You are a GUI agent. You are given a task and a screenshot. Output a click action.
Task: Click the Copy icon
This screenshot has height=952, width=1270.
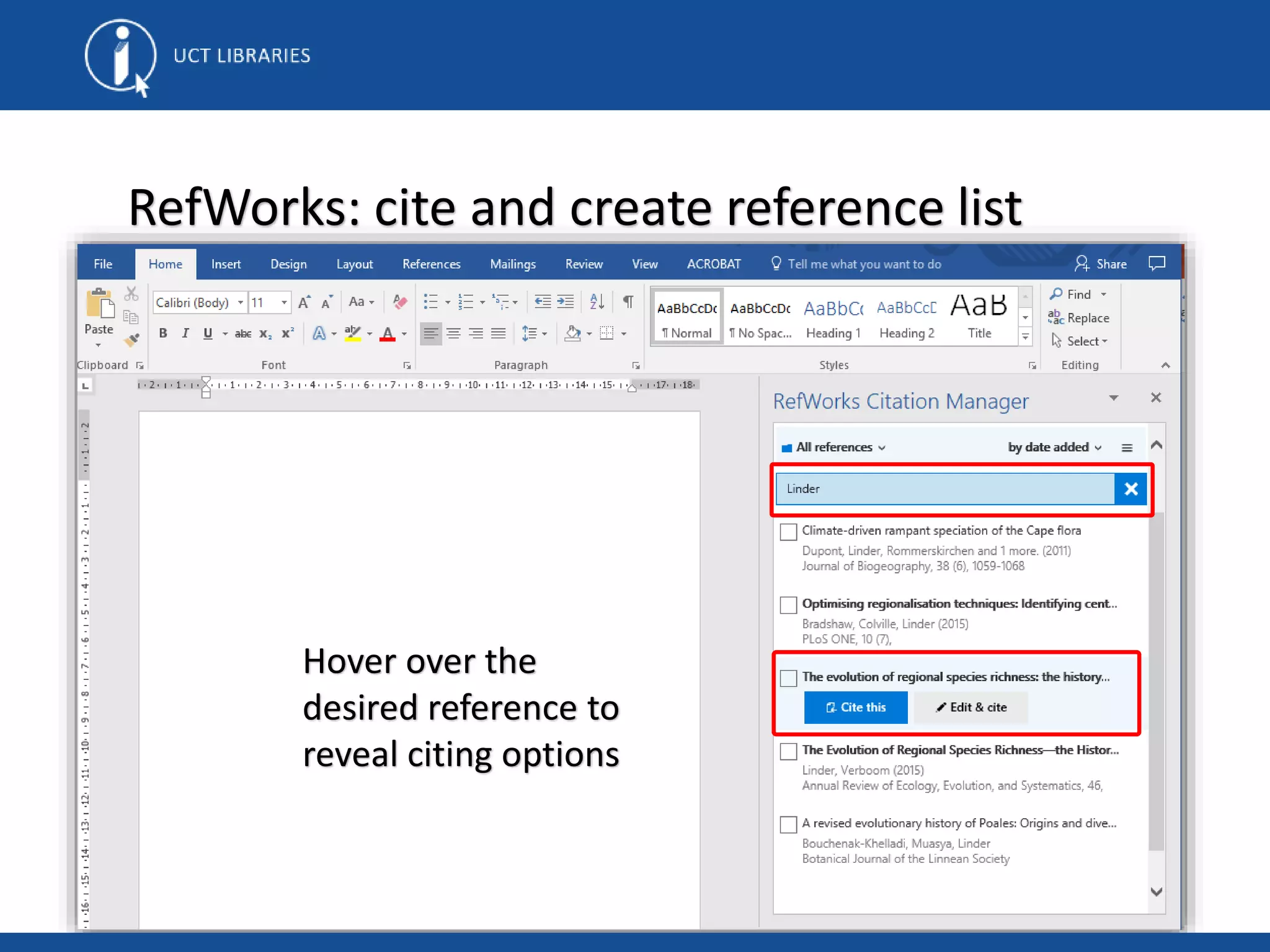tap(130, 317)
